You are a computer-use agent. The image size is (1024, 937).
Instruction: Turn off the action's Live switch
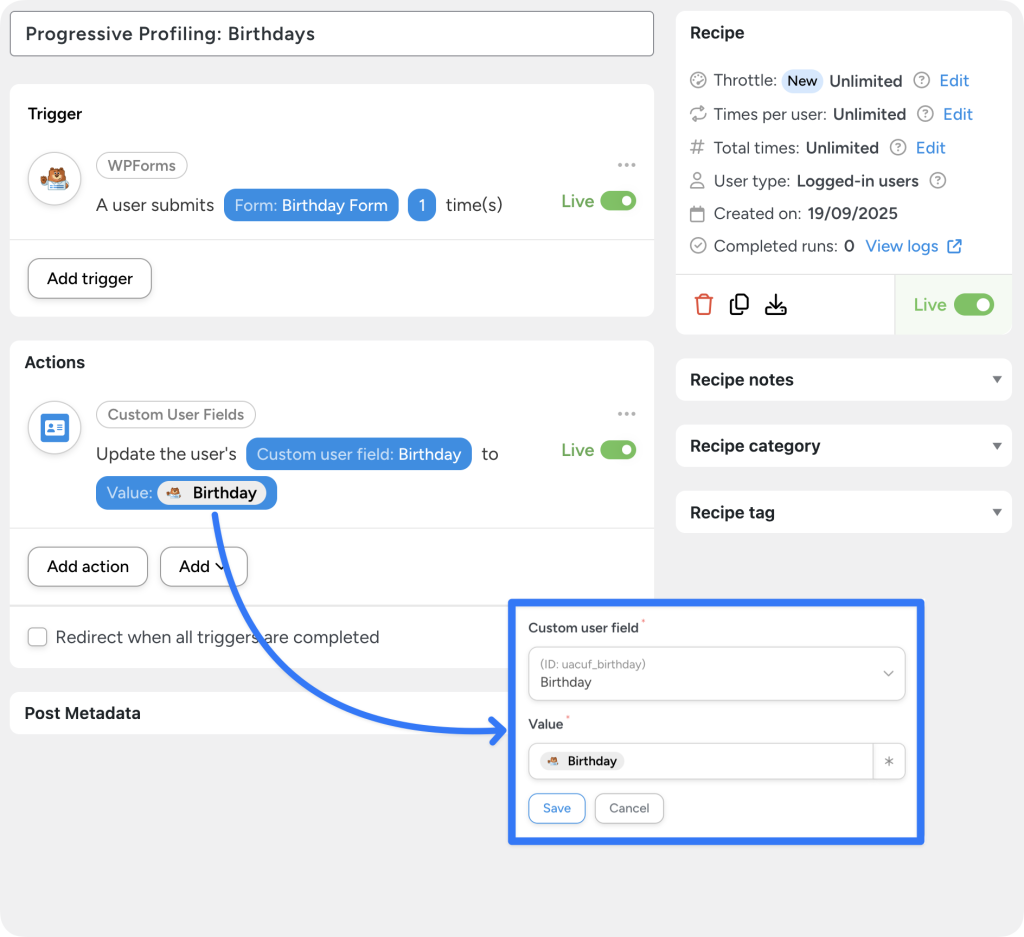tap(620, 449)
